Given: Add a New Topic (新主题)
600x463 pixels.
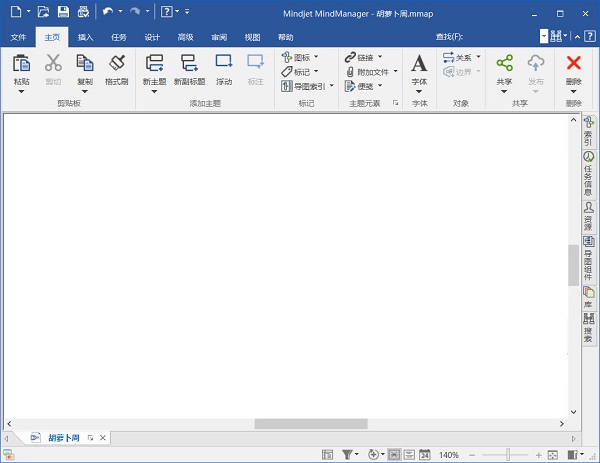Looking at the screenshot, I should (x=154, y=63).
